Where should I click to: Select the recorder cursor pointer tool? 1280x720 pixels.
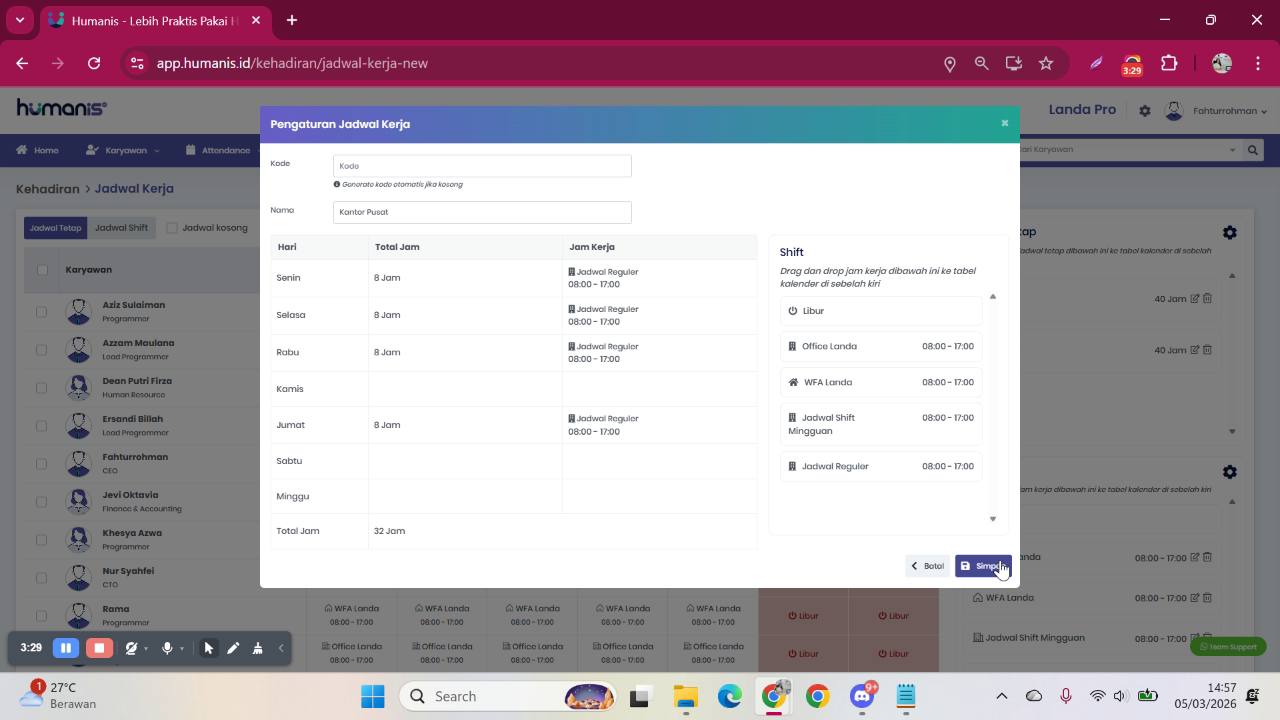pos(209,648)
